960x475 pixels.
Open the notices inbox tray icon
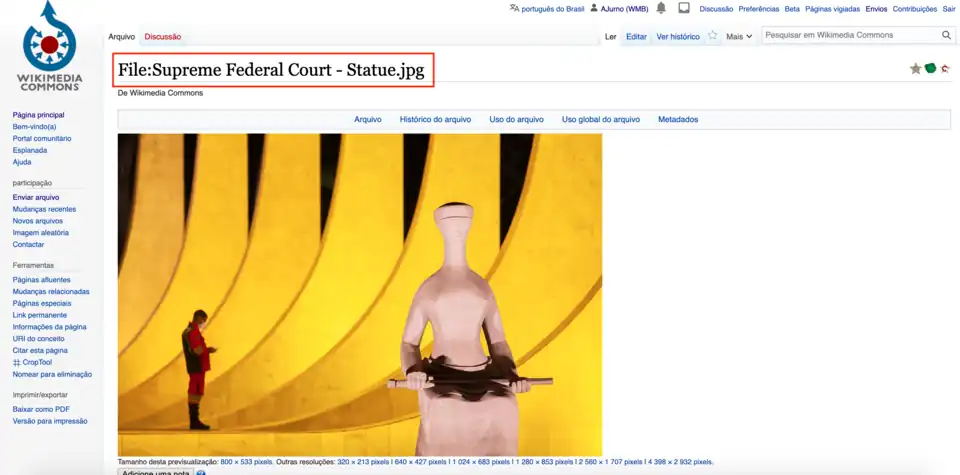click(x=684, y=8)
